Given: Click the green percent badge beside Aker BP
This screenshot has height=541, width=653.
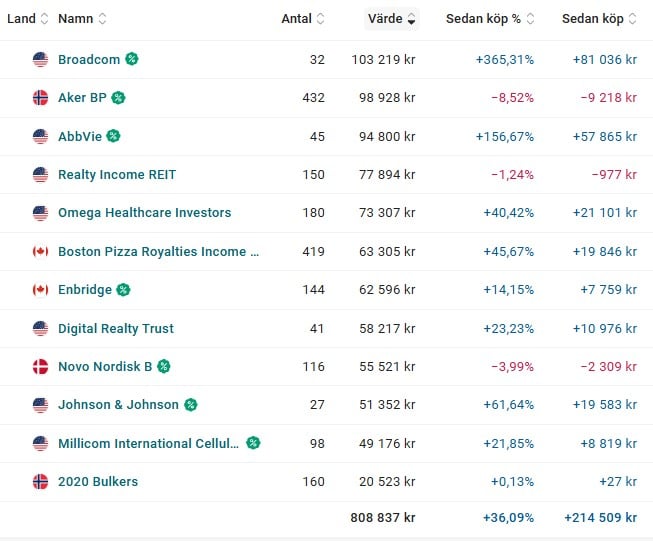Looking at the screenshot, I should (x=118, y=98).
